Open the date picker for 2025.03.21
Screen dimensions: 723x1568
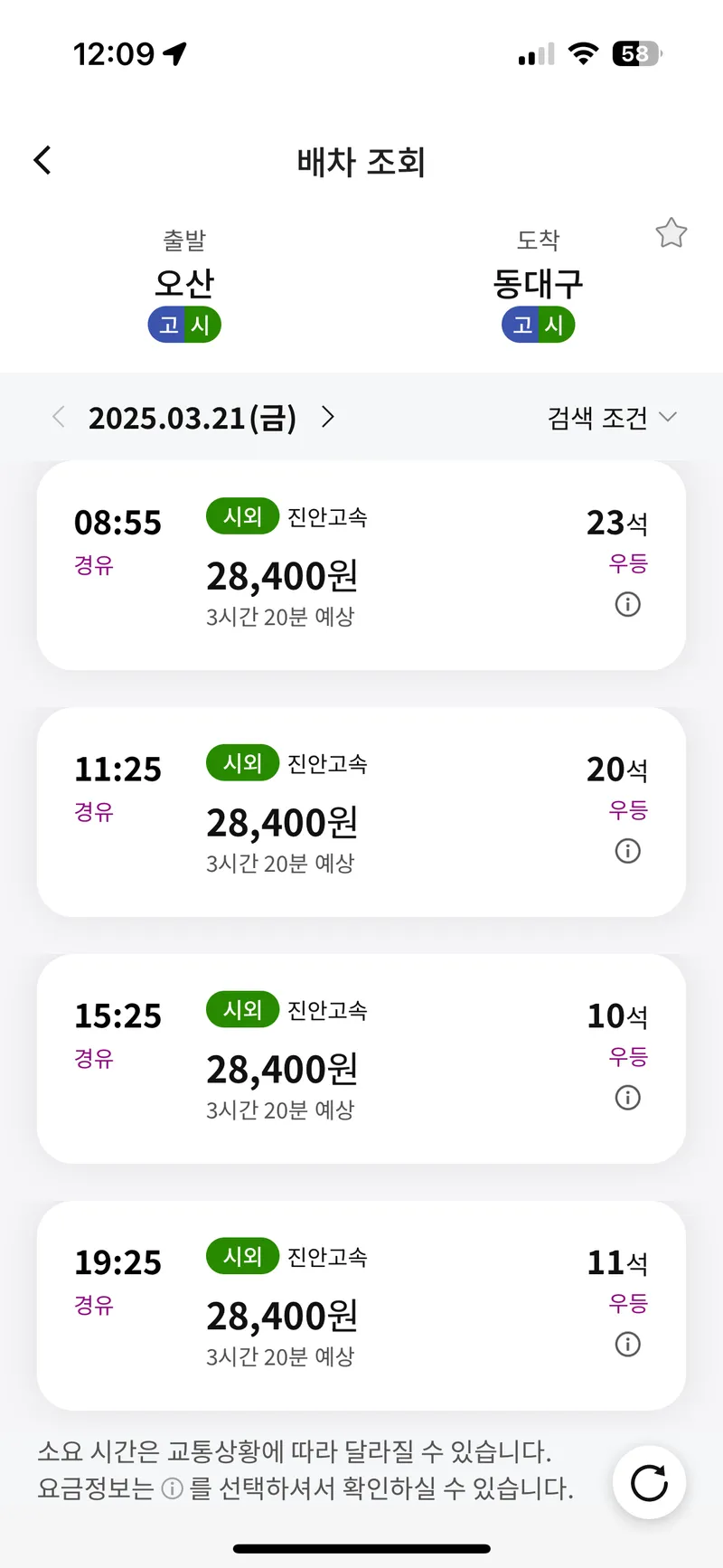click(x=192, y=418)
